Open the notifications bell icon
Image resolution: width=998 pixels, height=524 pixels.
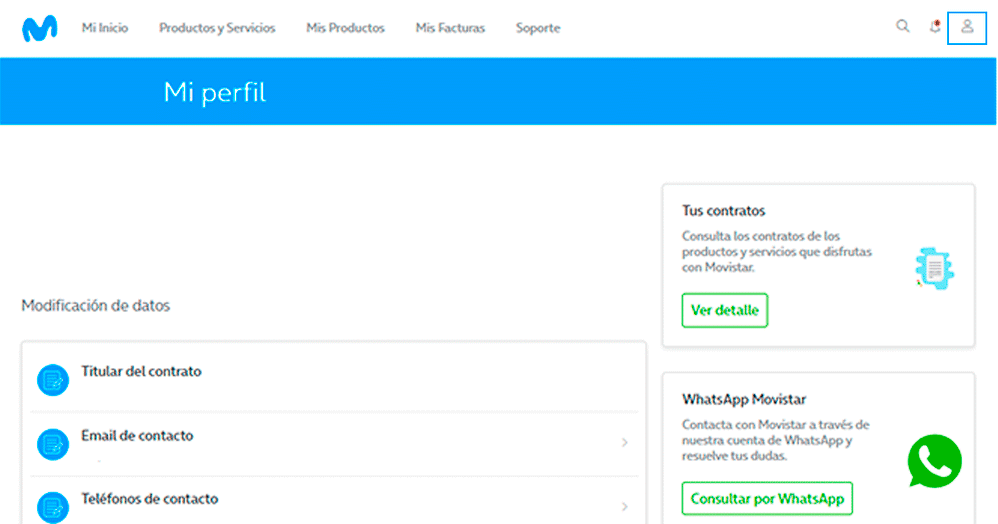(x=935, y=26)
